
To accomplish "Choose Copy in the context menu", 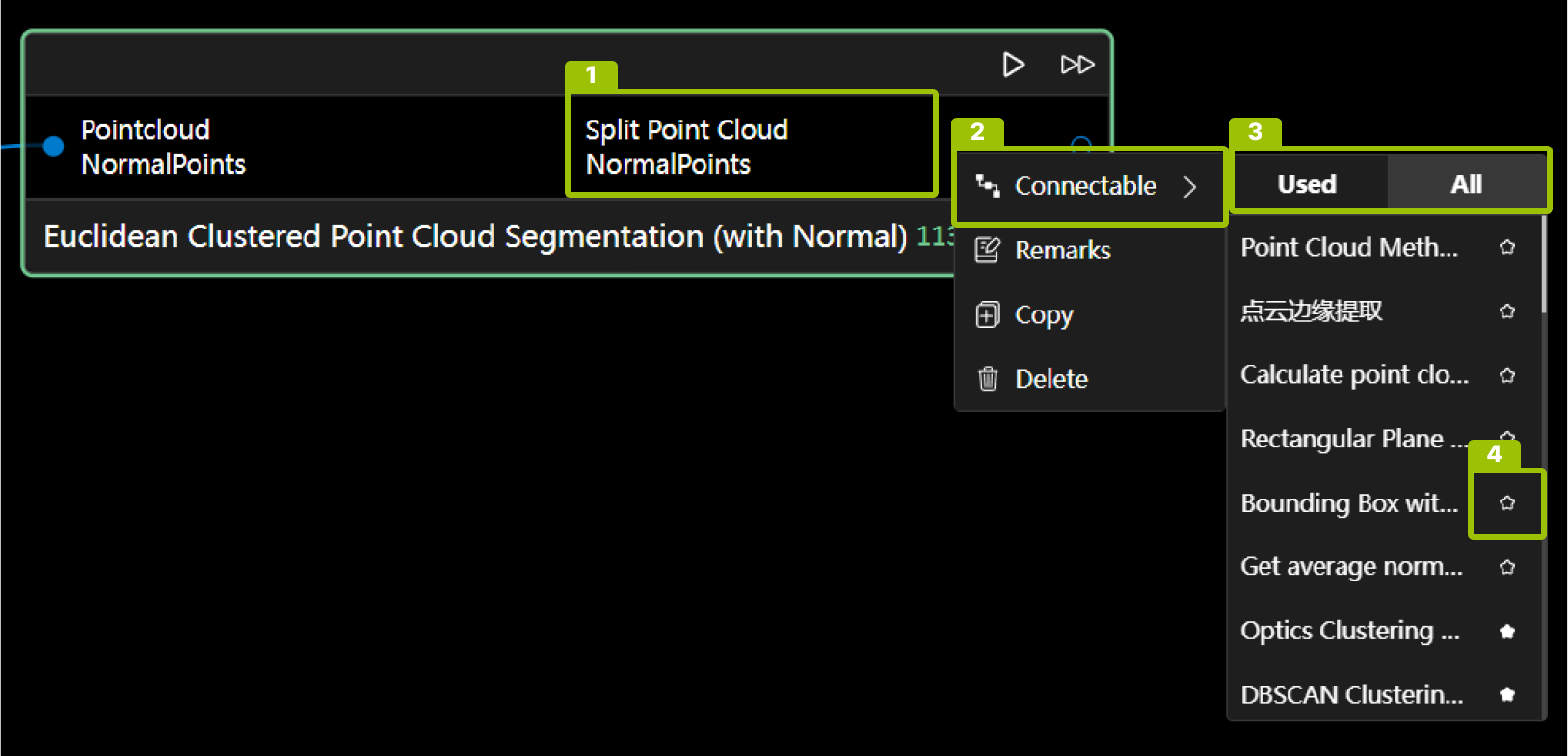I will click(1044, 315).
